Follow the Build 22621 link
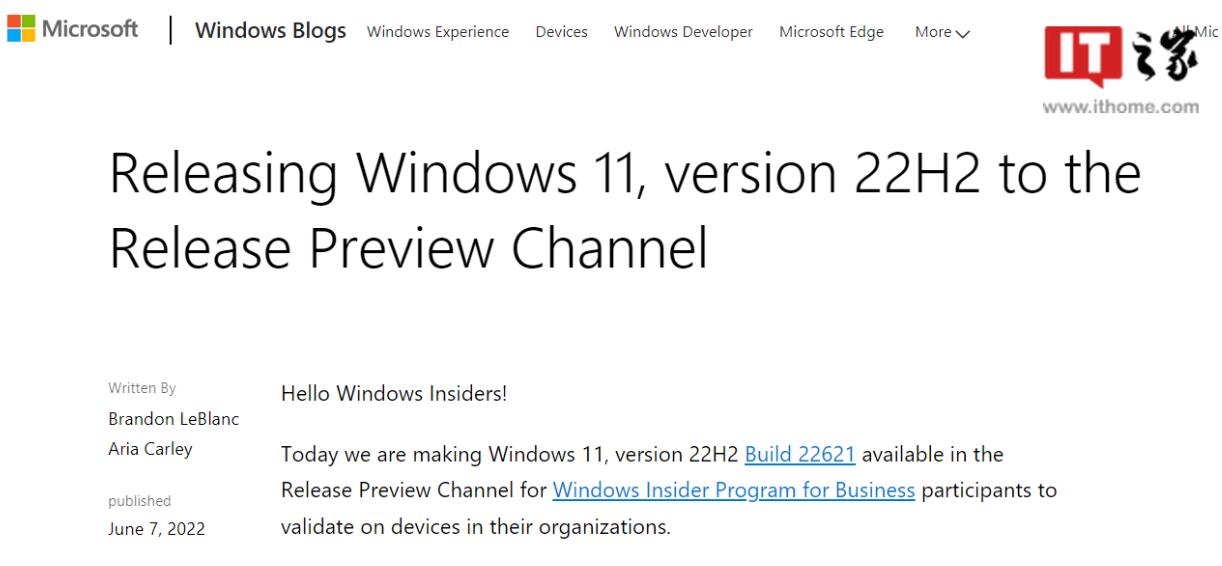Viewport: 1222px width, 566px height. click(799, 455)
